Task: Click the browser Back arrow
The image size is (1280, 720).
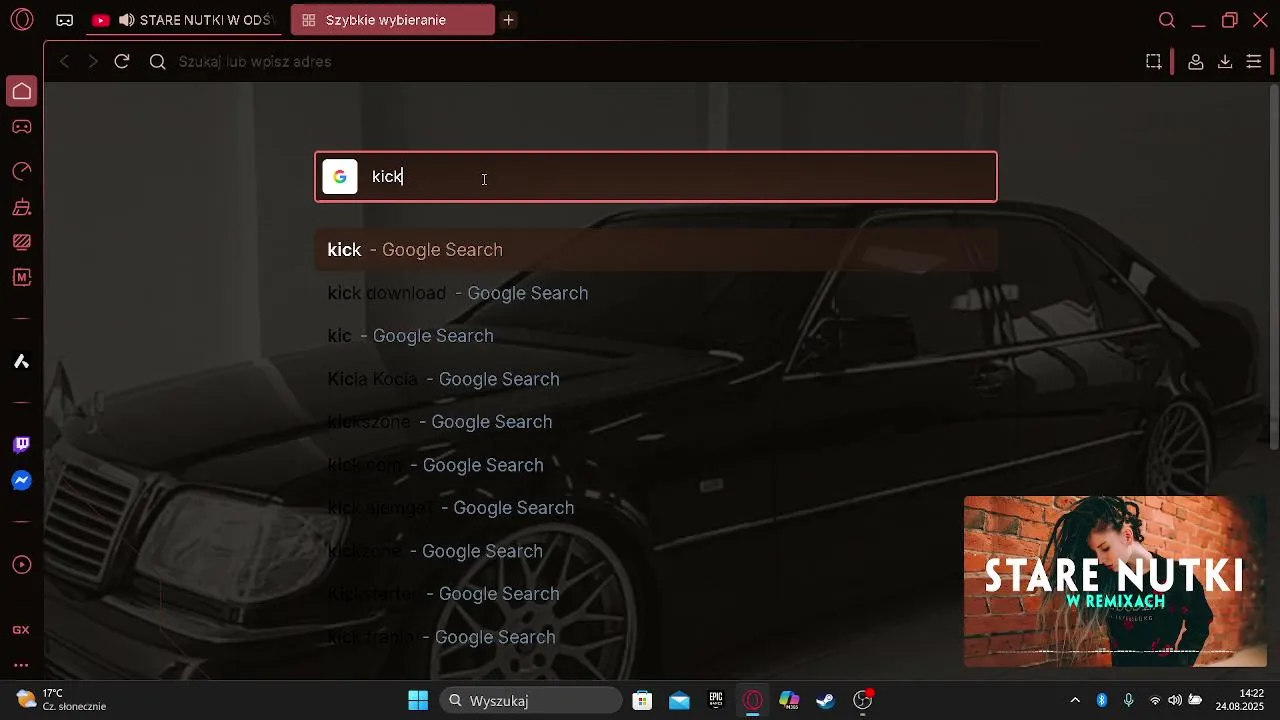Action: point(64,62)
